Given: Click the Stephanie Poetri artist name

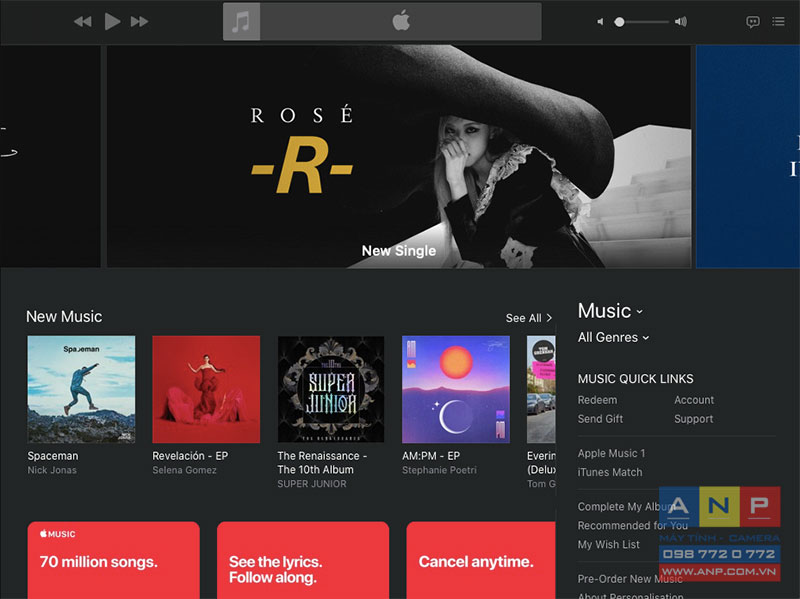Looking at the screenshot, I should tap(439, 470).
